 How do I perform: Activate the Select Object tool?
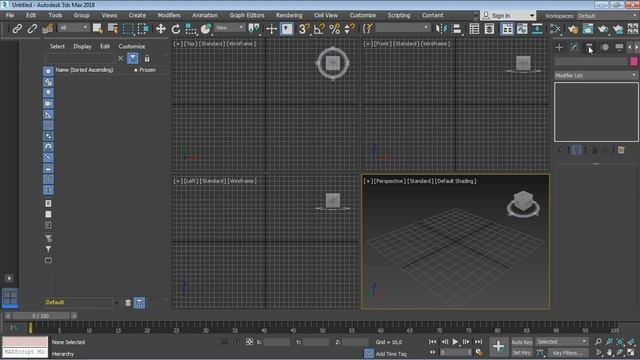pyautogui.click(x=98, y=29)
